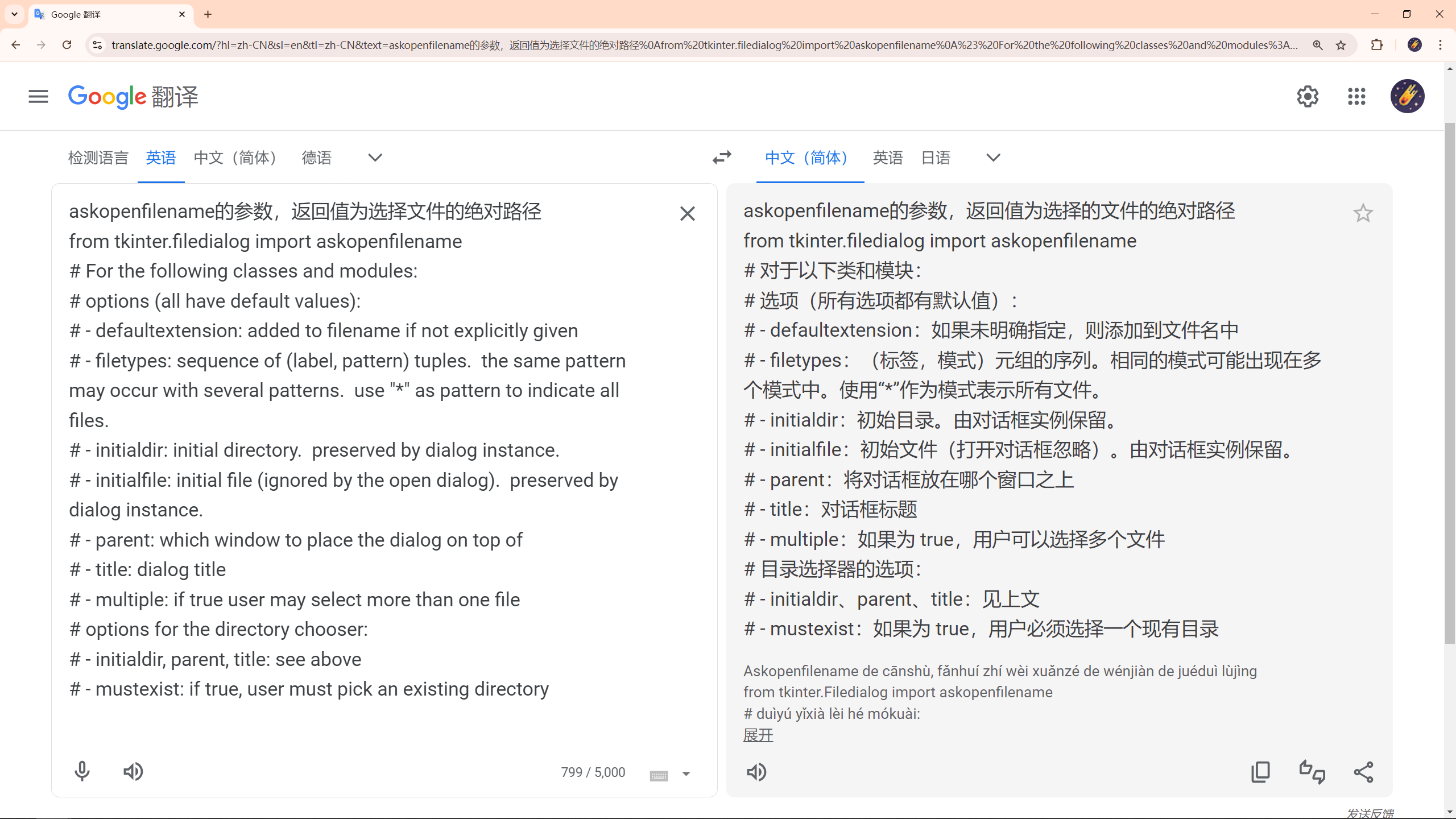Viewport: 1456px width, 819px height.
Task: Go back in browser history
Action: [x=16, y=45]
